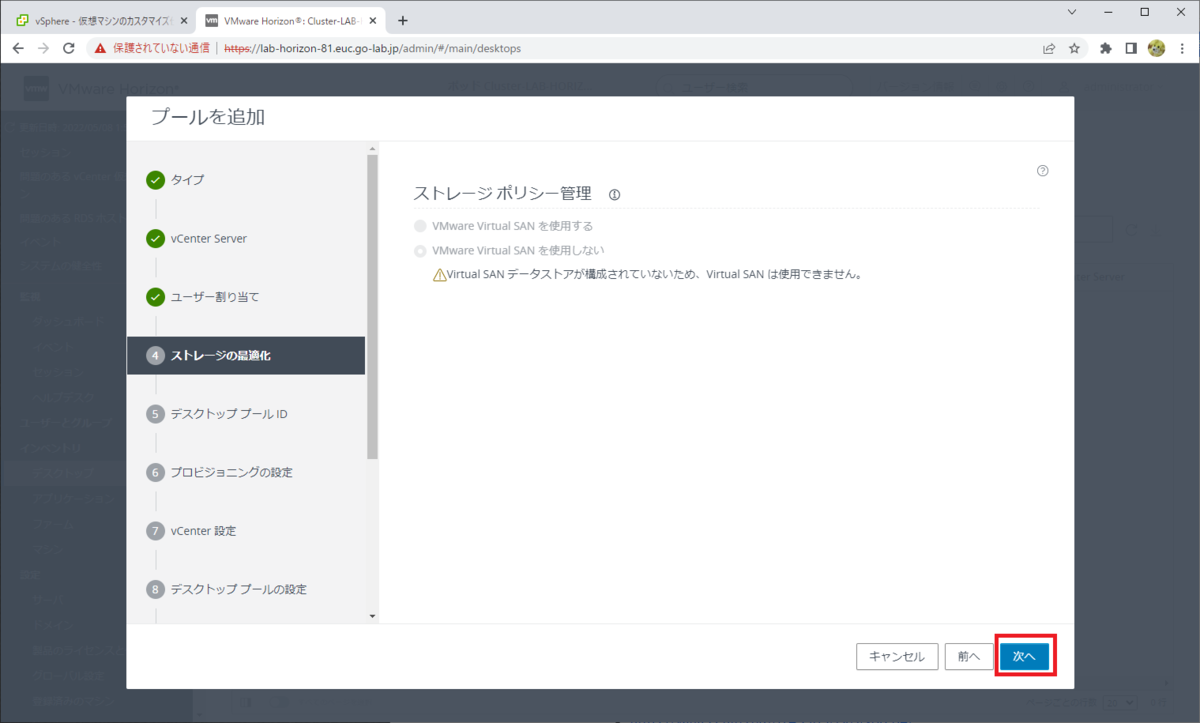Click the green check icon beside ユーザー割り当て
This screenshot has width=1200, height=723.
[155, 297]
